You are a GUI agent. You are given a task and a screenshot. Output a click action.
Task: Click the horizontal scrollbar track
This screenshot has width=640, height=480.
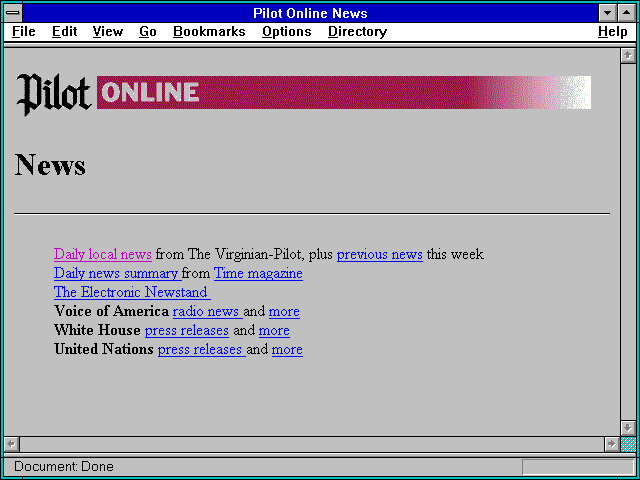coord(311,444)
